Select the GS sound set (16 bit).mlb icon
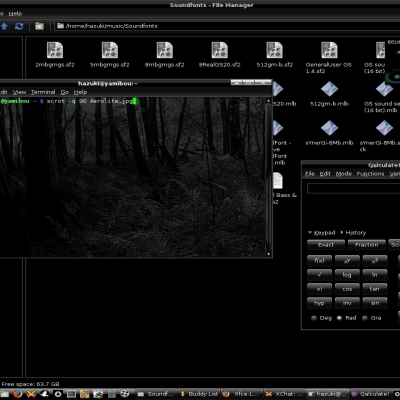The height and width of the screenshot is (400, 400). tap(384, 89)
